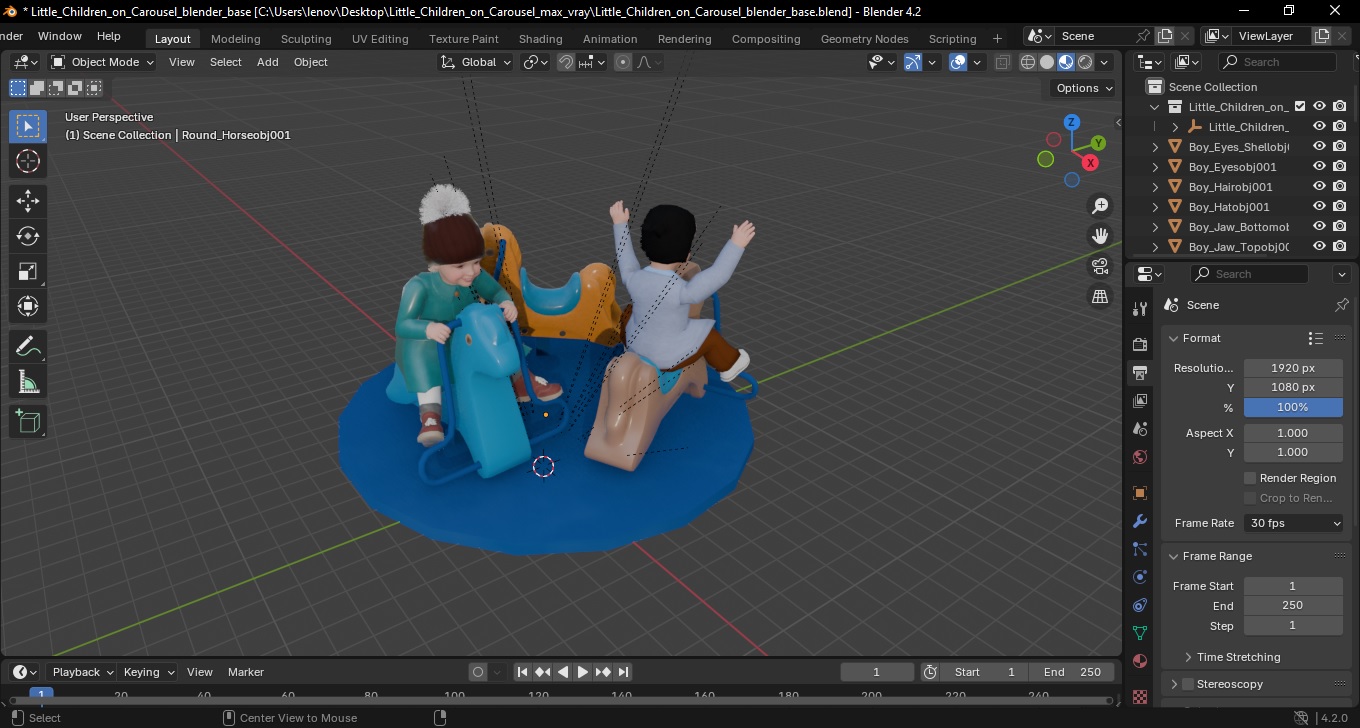Switch to the Geometry Nodes workspace tab
This screenshot has height=728, width=1360.
864,39
